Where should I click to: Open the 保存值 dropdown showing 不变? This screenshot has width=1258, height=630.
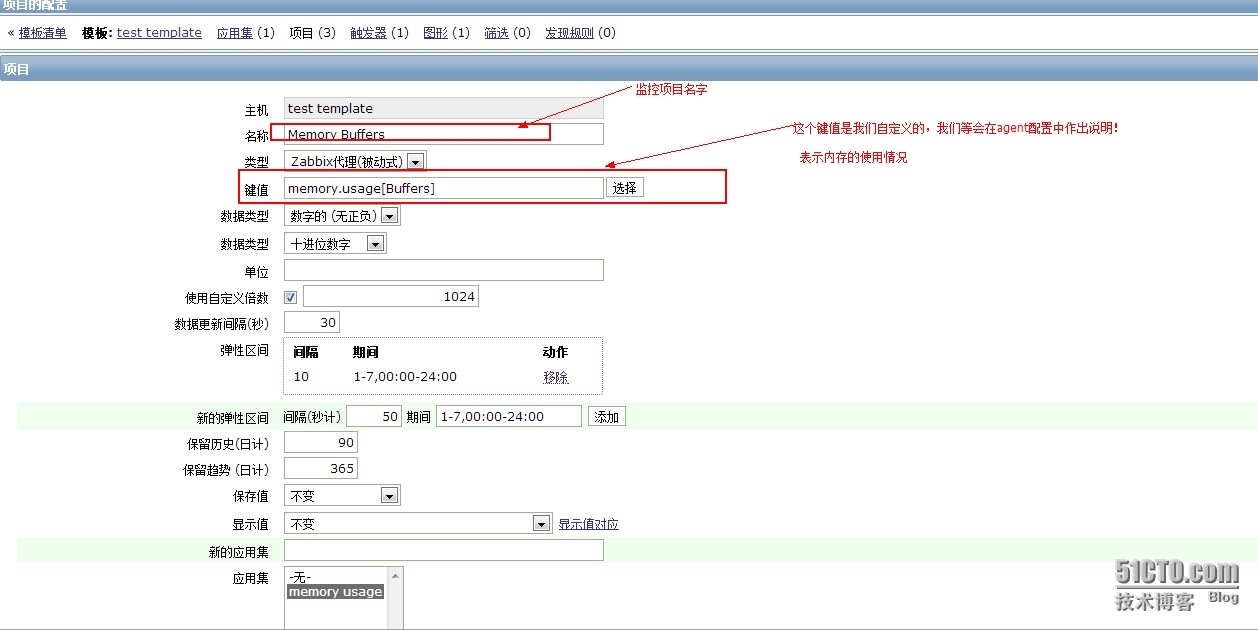[342, 496]
